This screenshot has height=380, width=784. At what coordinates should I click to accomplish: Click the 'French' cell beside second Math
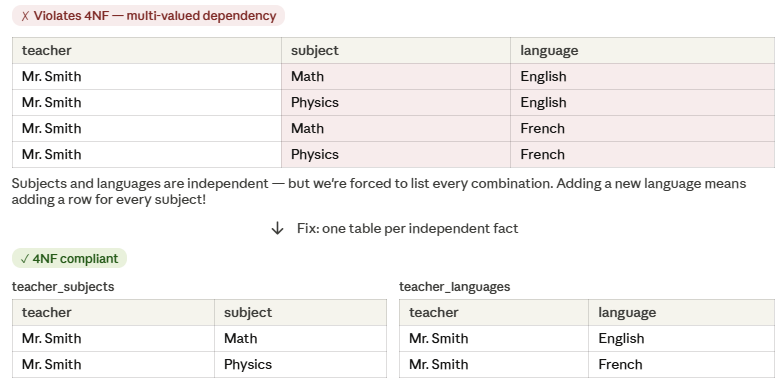tap(642, 128)
